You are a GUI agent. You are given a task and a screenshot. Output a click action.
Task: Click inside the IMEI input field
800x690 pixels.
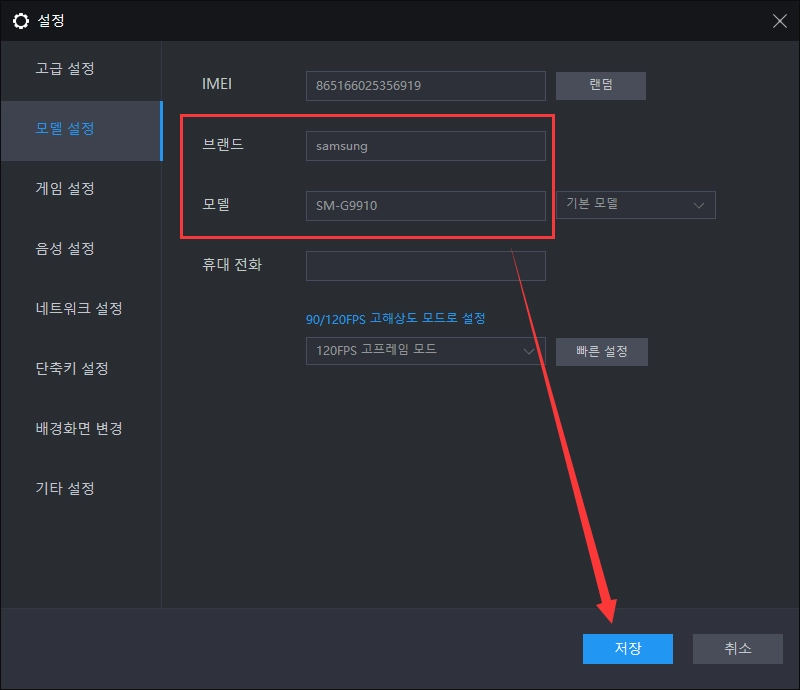[425, 85]
